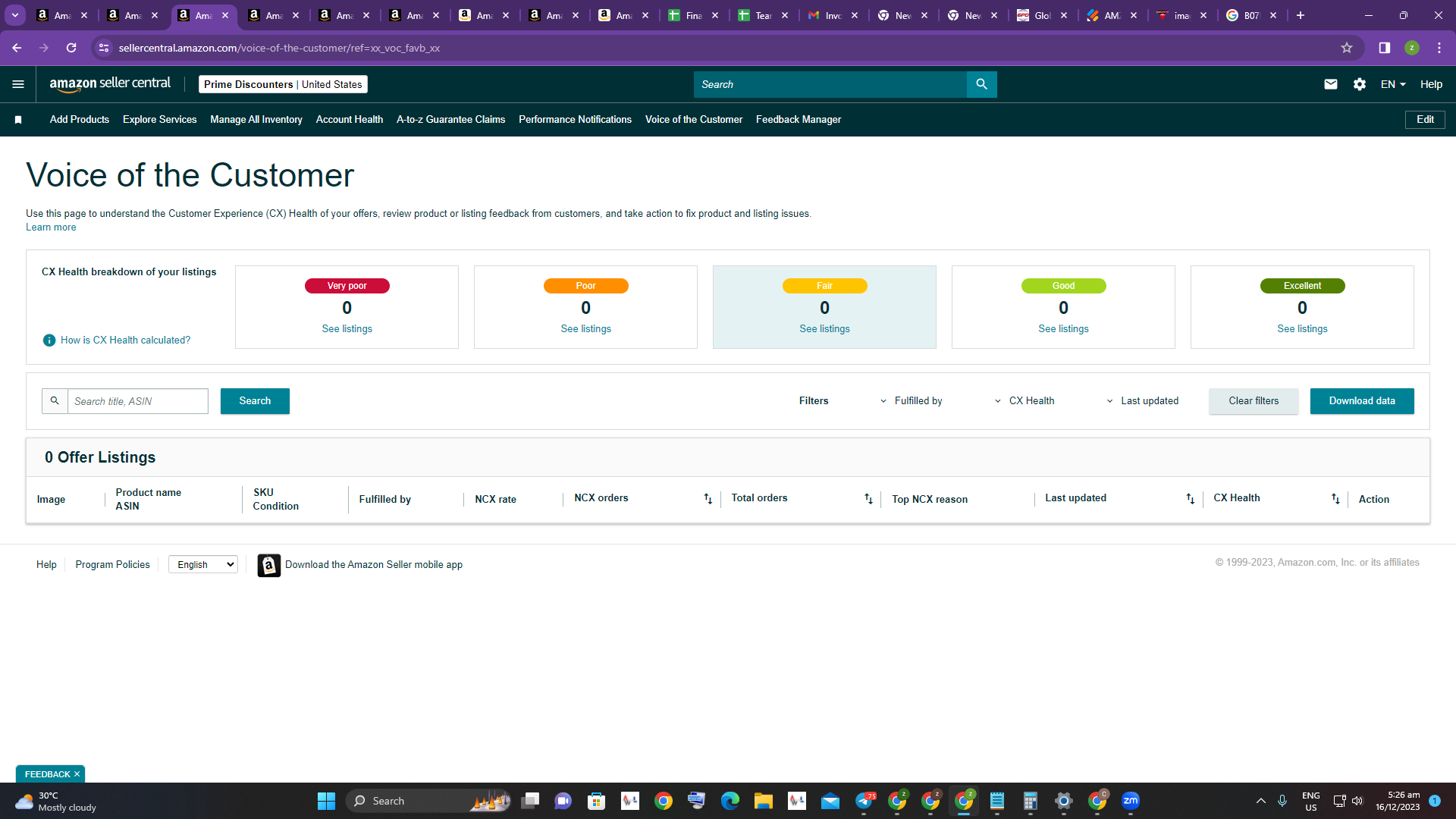Open the browser side panel
1456x819 pixels.
(x=1385, y=48)
